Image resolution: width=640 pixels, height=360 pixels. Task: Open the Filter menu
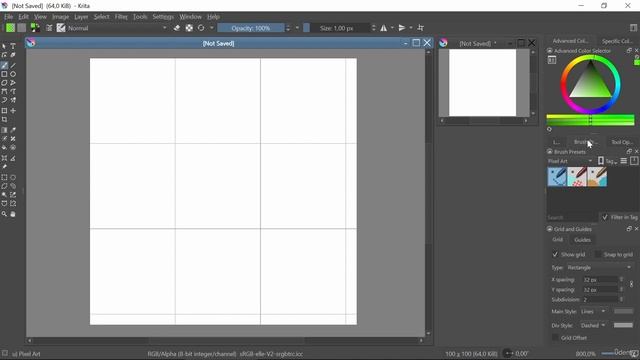coord(121,17)
